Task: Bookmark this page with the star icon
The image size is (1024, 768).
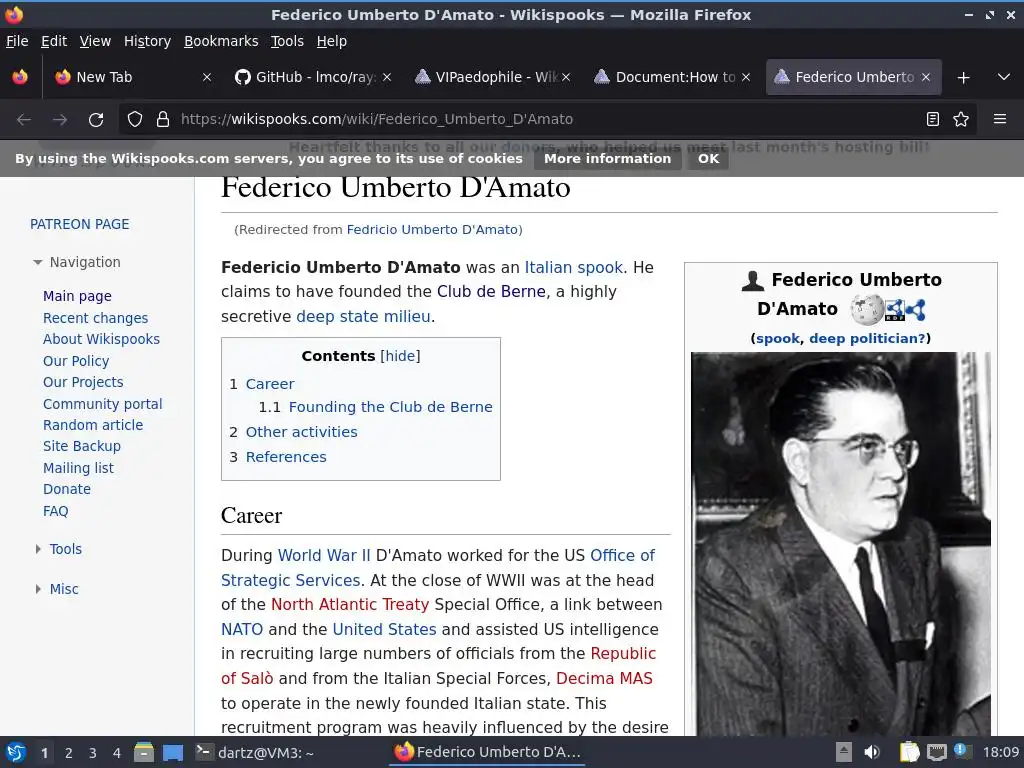Action: [961, 119]
